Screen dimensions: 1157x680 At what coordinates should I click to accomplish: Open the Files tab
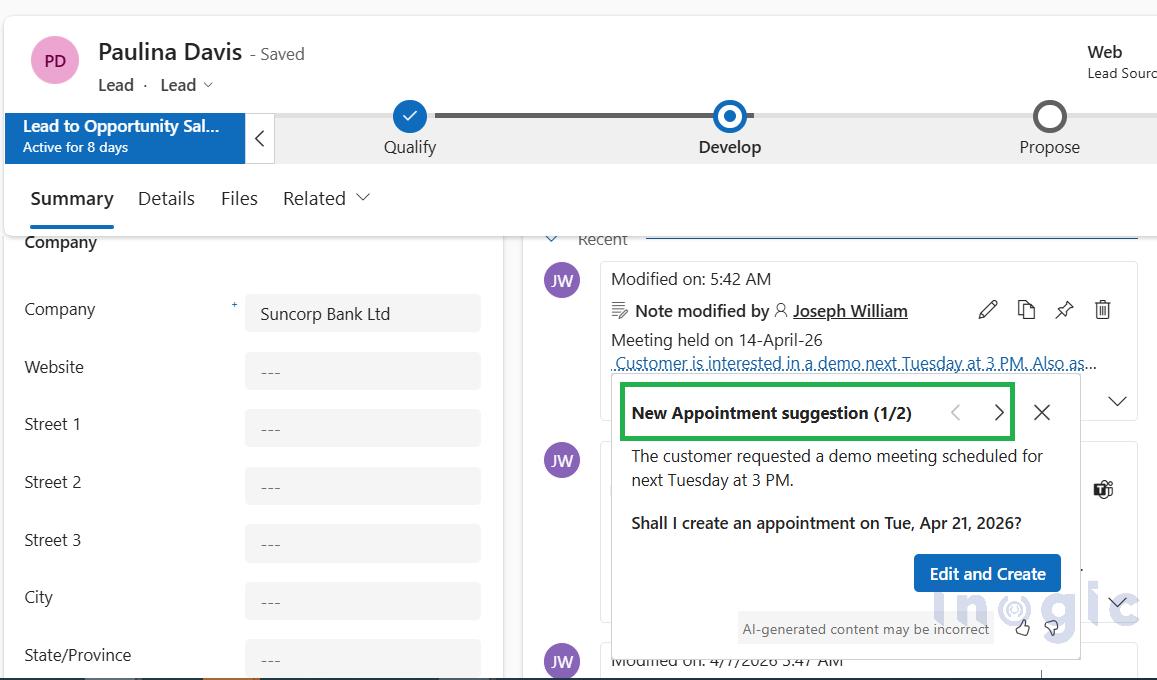[x=239, y=198]
